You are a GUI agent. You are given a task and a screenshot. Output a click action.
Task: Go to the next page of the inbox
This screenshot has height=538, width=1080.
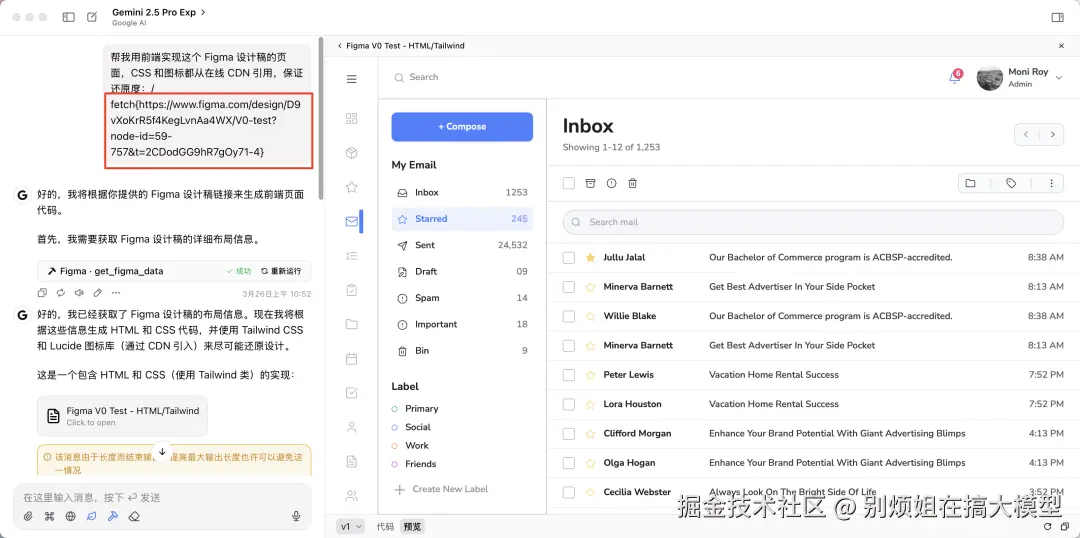1052,134
